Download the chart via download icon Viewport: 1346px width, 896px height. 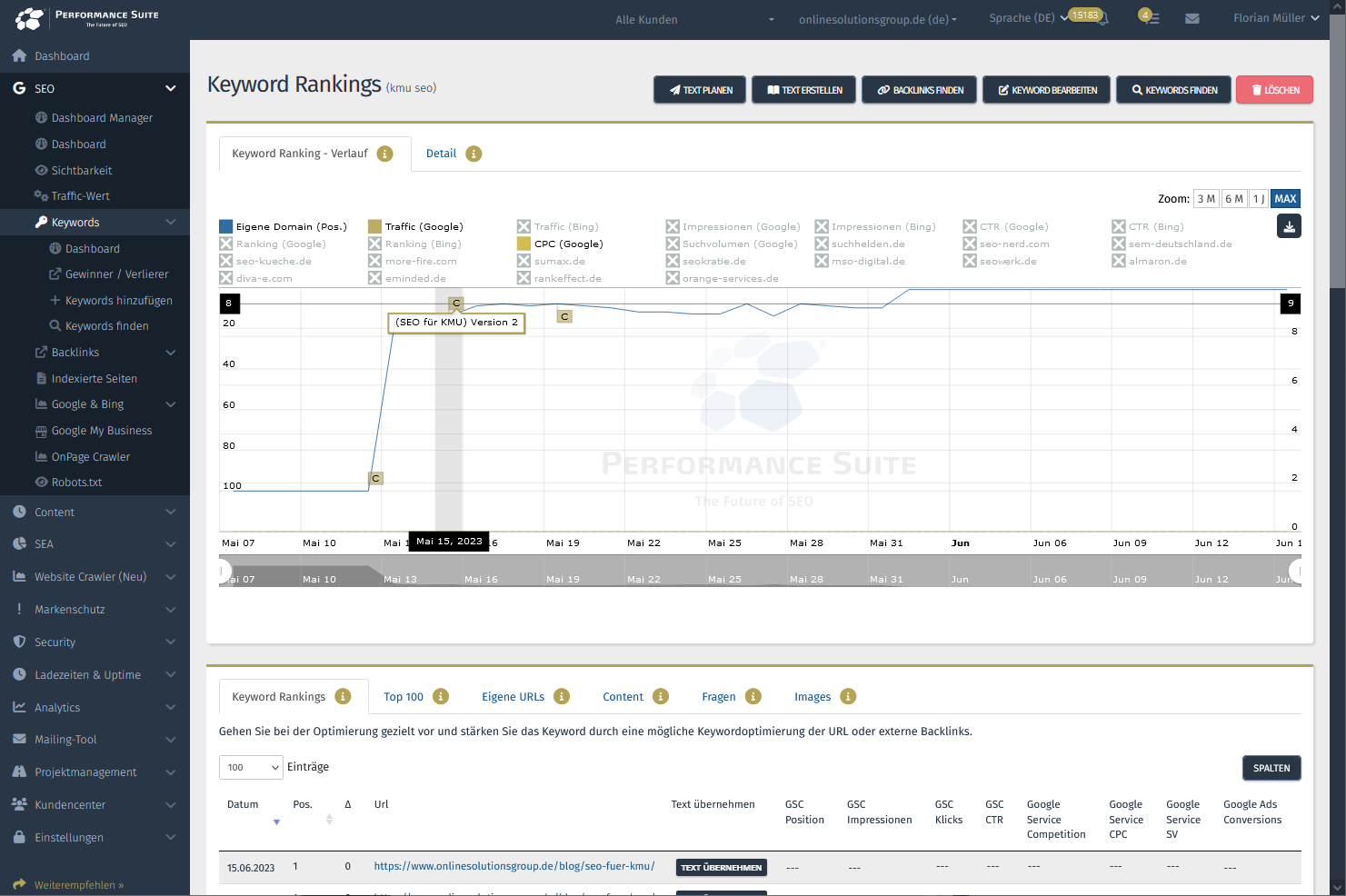(1289, 226)
